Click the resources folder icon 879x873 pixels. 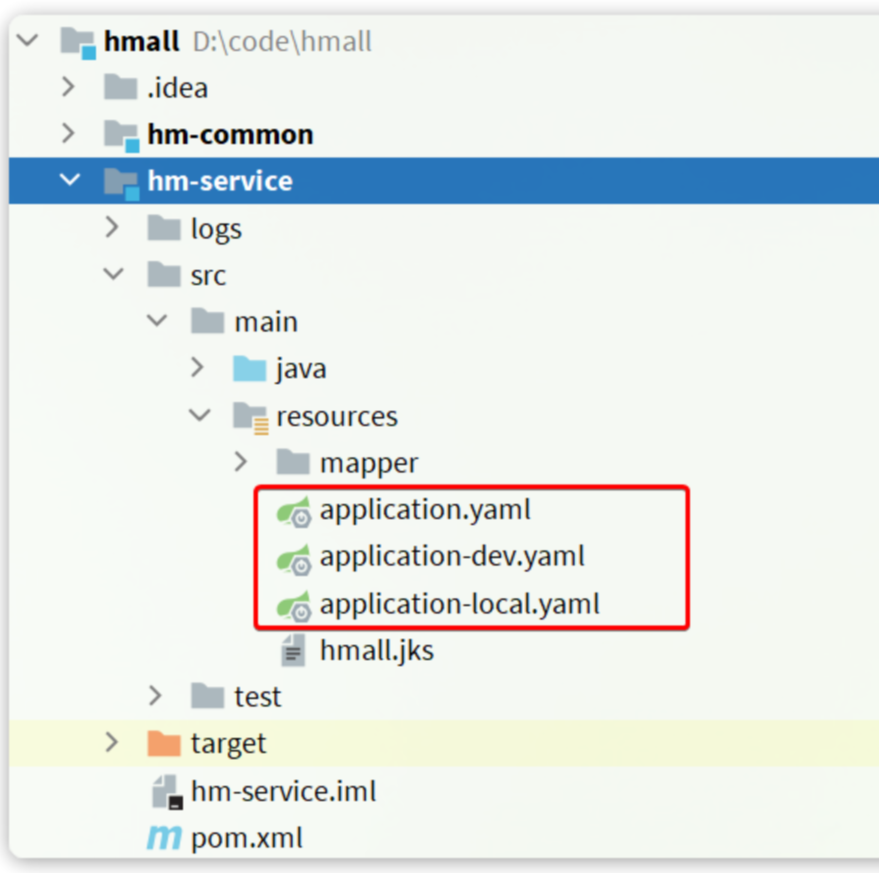tap(250, 417)
